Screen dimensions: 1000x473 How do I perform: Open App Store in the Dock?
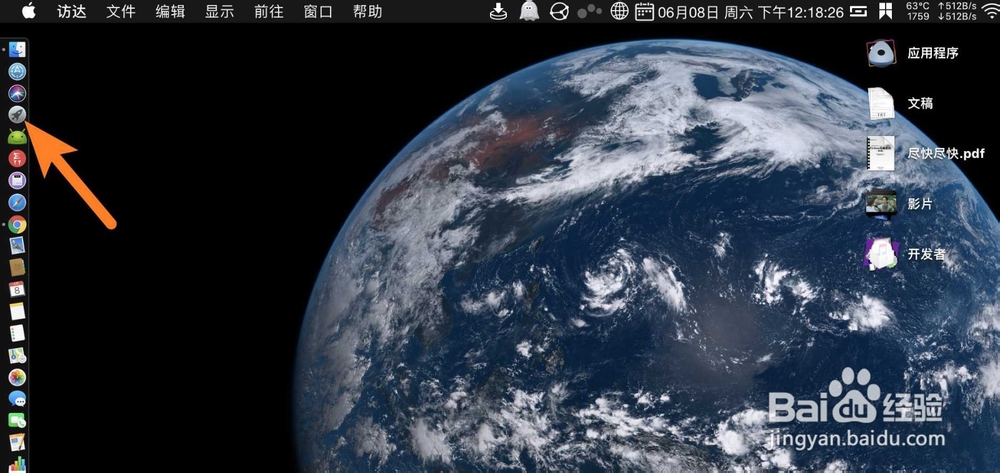pos(17,71)
